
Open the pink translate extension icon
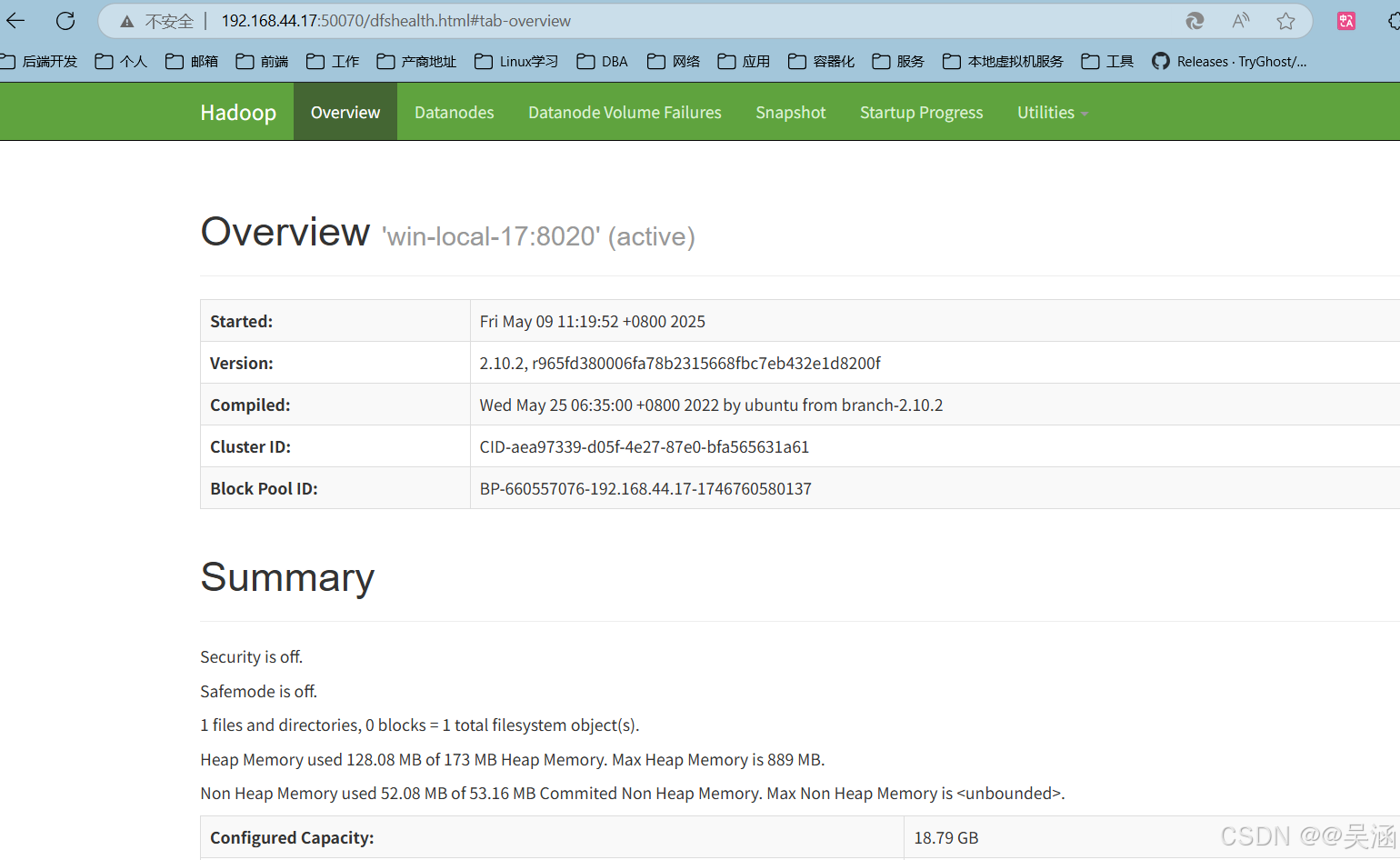tap(1346, 21)
